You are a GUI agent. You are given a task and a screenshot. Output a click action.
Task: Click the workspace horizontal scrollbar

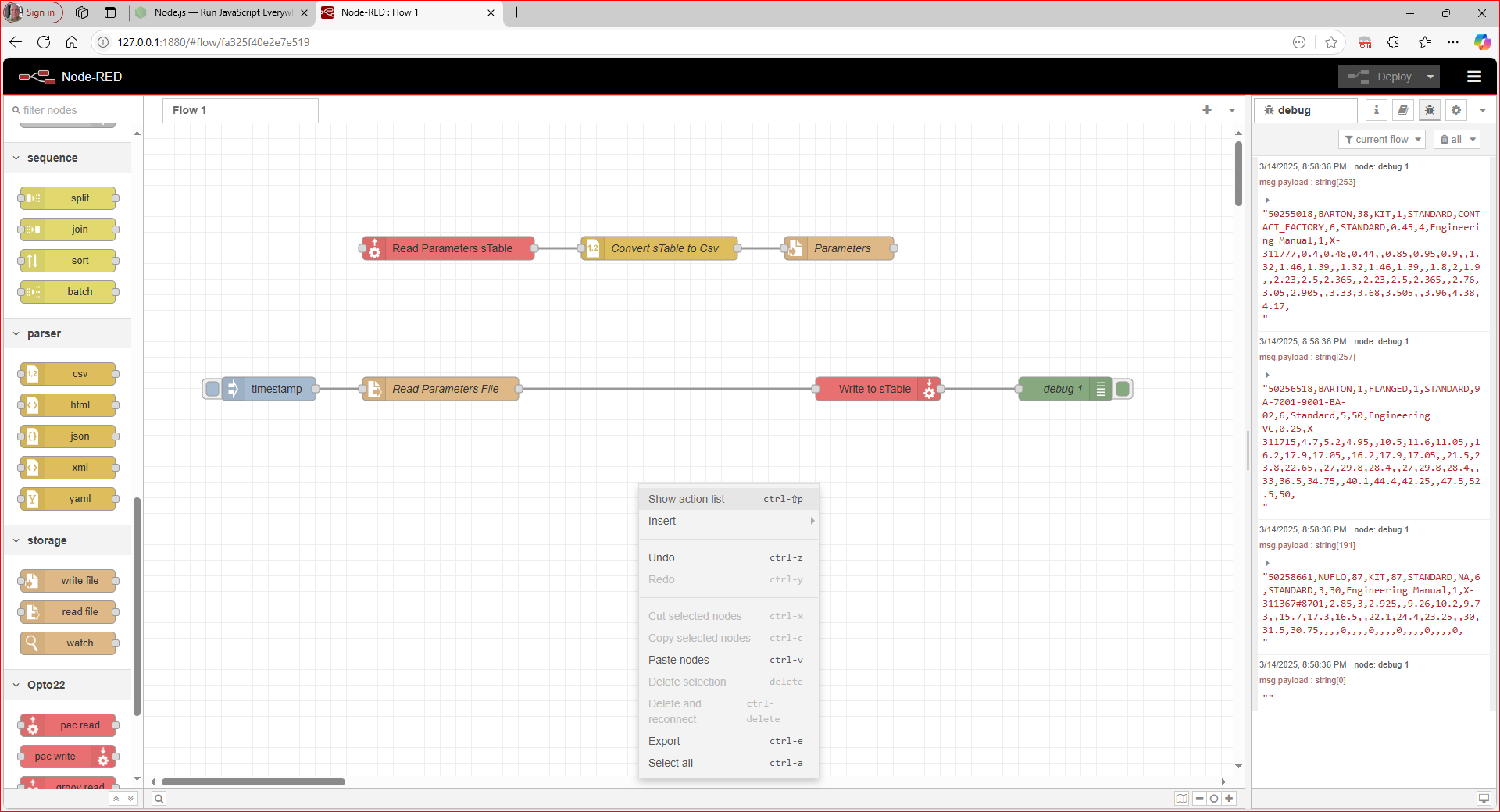tap(253, 782)
